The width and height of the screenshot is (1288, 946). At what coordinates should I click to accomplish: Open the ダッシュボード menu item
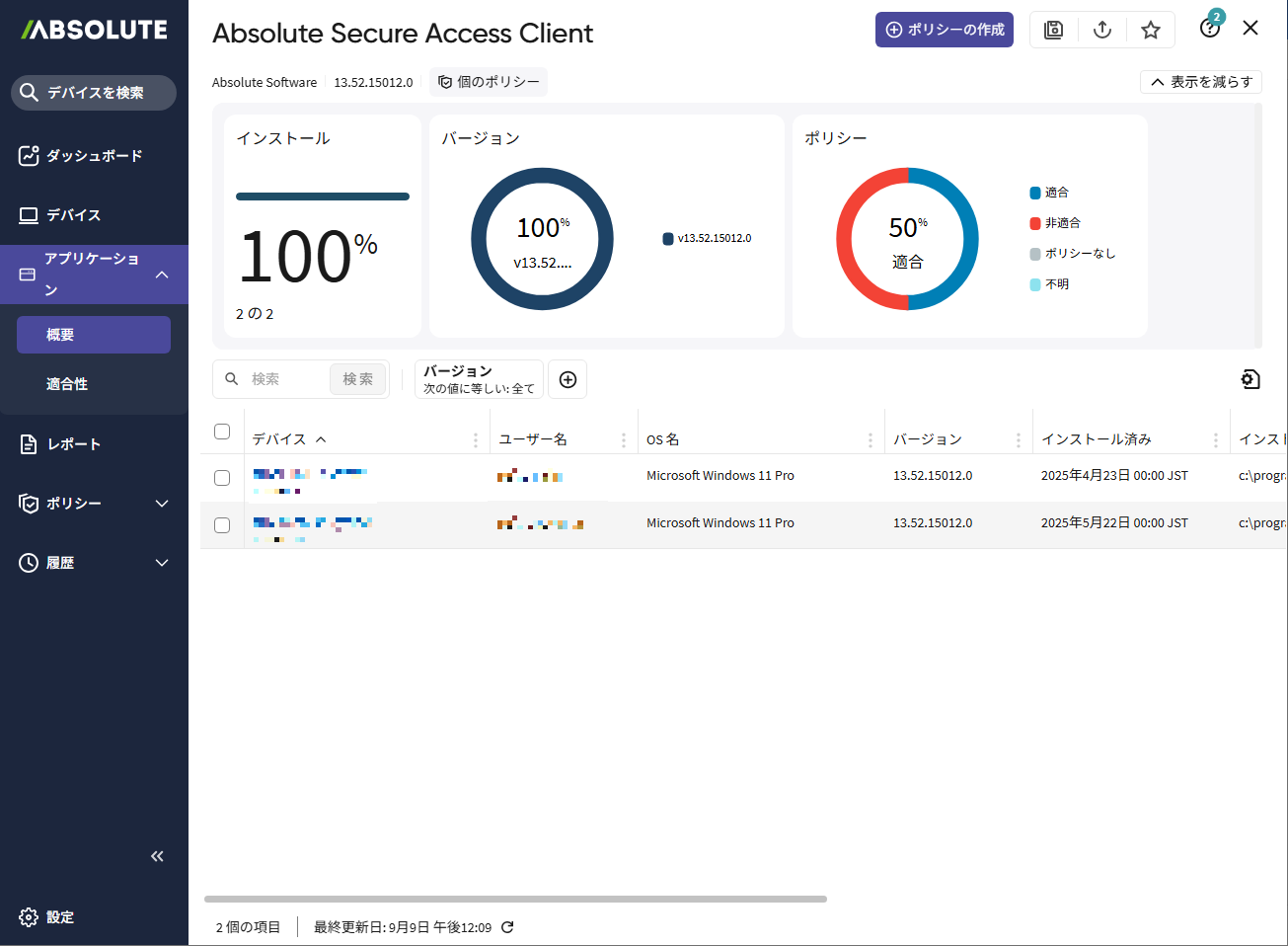point(94,156)
